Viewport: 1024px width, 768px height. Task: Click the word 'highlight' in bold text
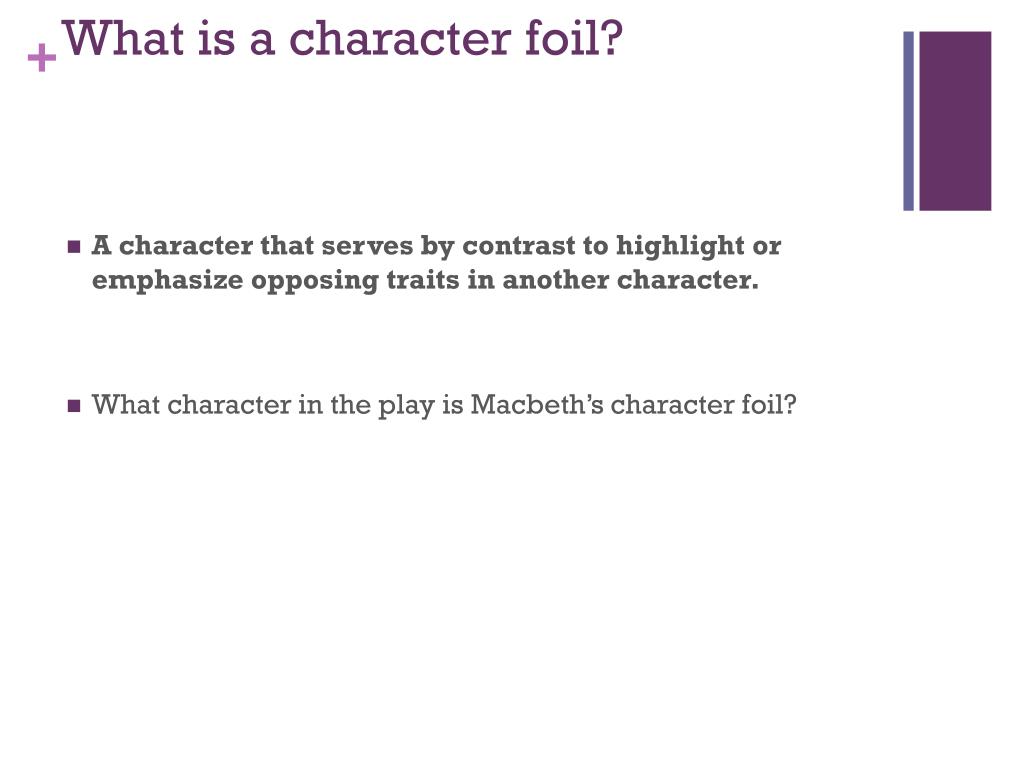click(x=680, y=247)
